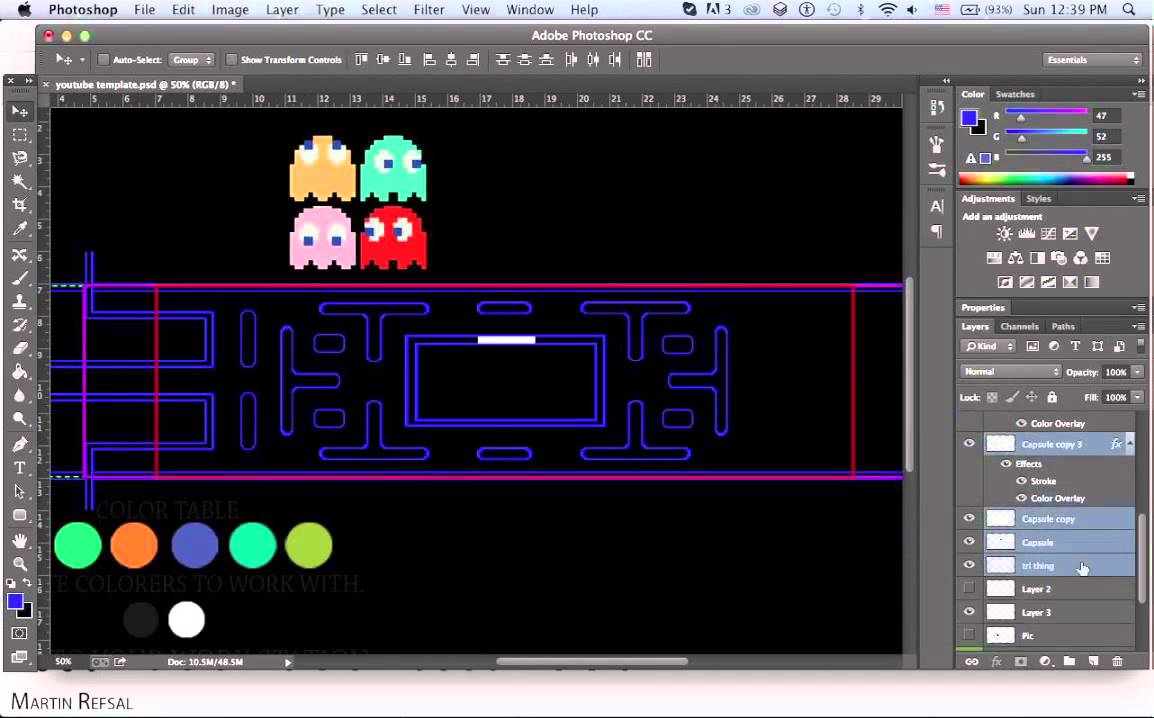1154x718 pixels.
Task: Open the Group auto-select dropdown
Action: click(191, 60)
